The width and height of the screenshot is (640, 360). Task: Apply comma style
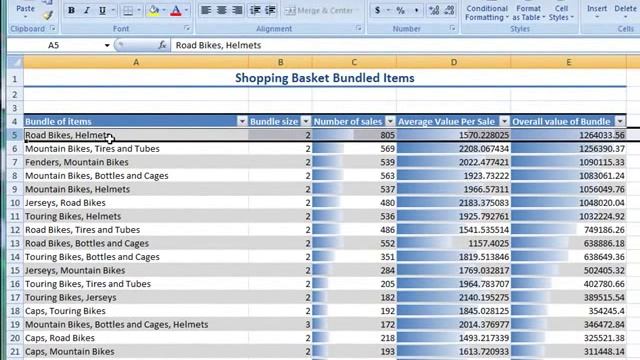416,10
